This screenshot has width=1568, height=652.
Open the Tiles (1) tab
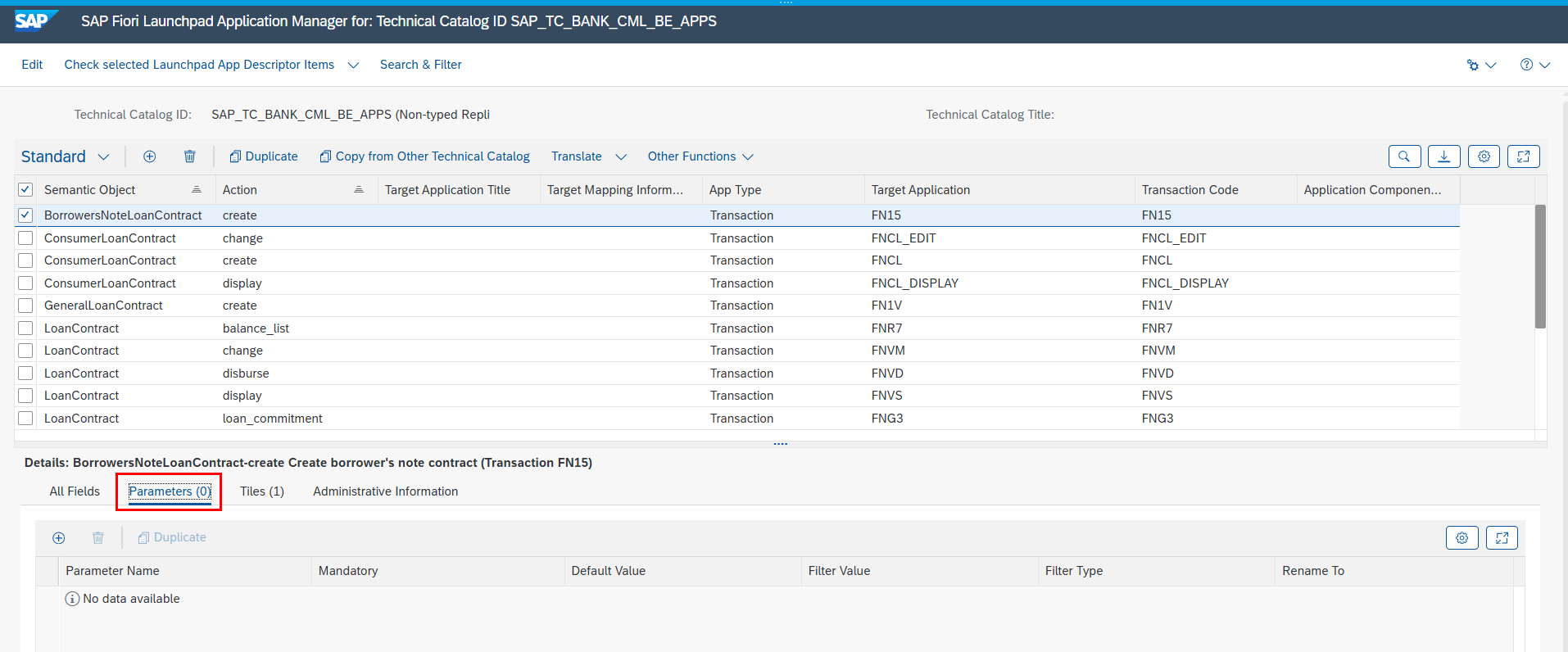(x=262, y=491)
